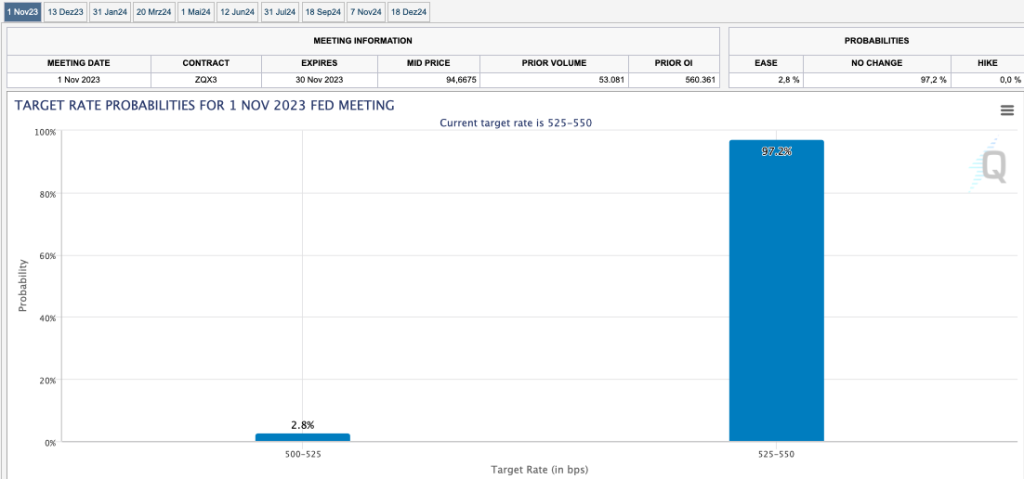Open the 31 Jul24 tab
The width and height of the screenshot is (1024, 479).
280,12
